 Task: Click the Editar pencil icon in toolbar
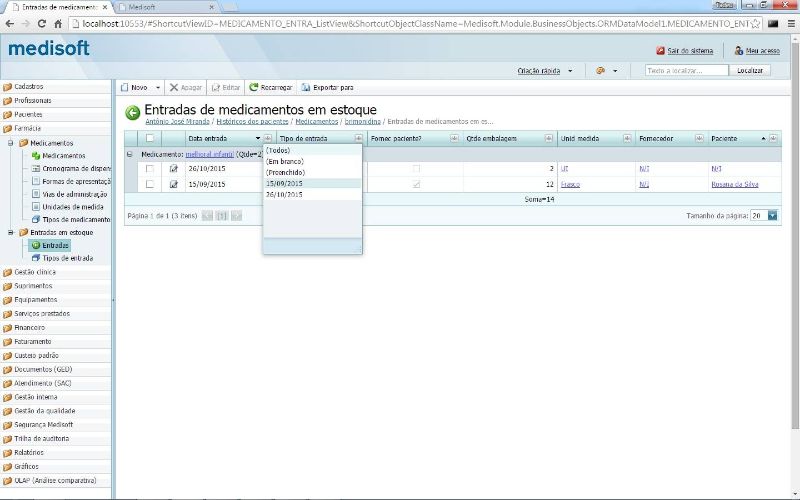click(x=216, y=87)
